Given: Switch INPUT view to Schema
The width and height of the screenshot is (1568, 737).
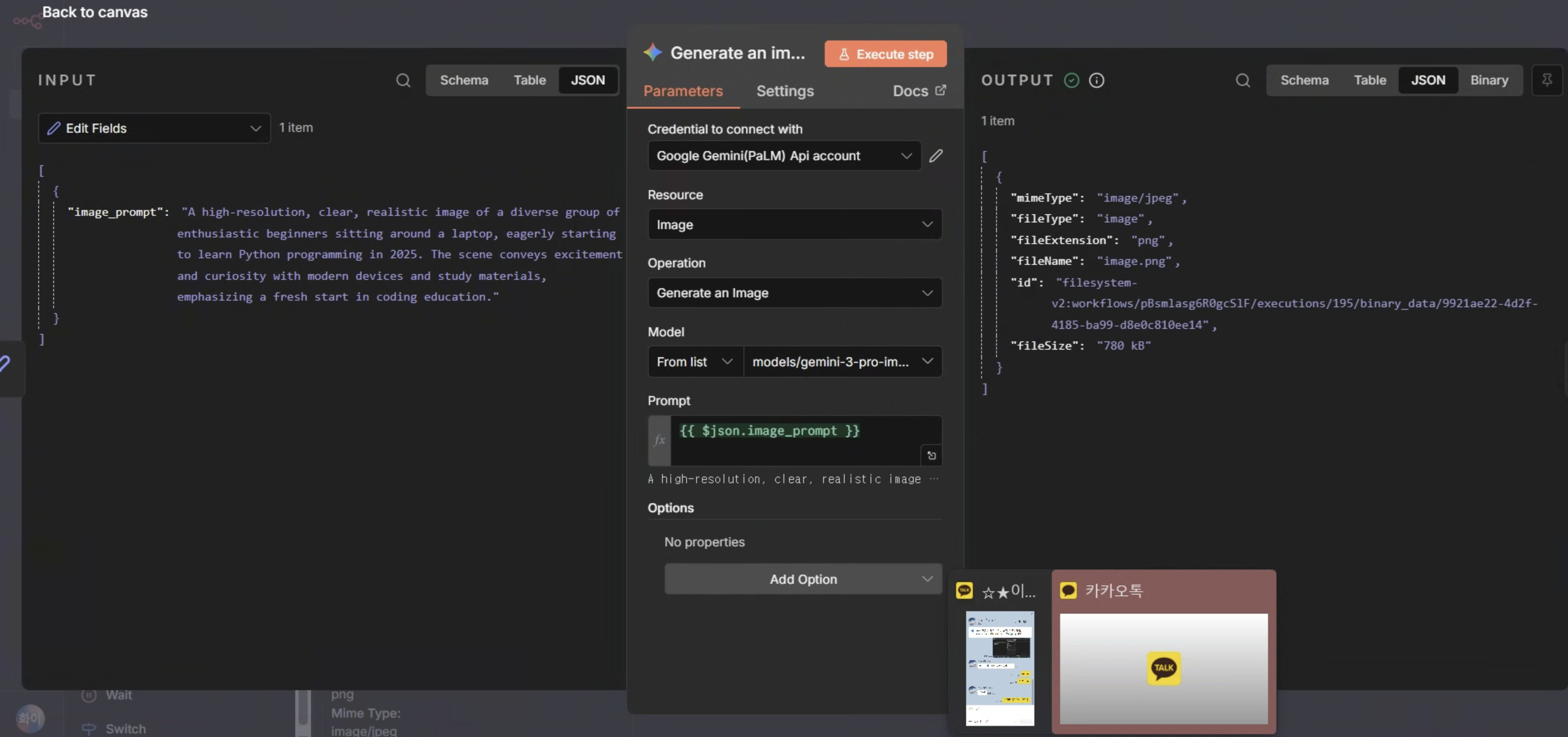Looking at the screenshot, I should click(x=464, y=80).
